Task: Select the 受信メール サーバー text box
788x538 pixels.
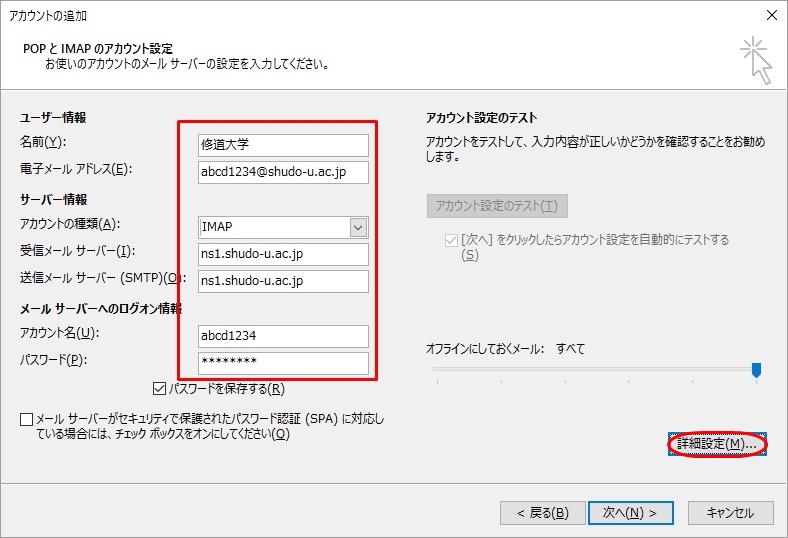Action: 283,254
